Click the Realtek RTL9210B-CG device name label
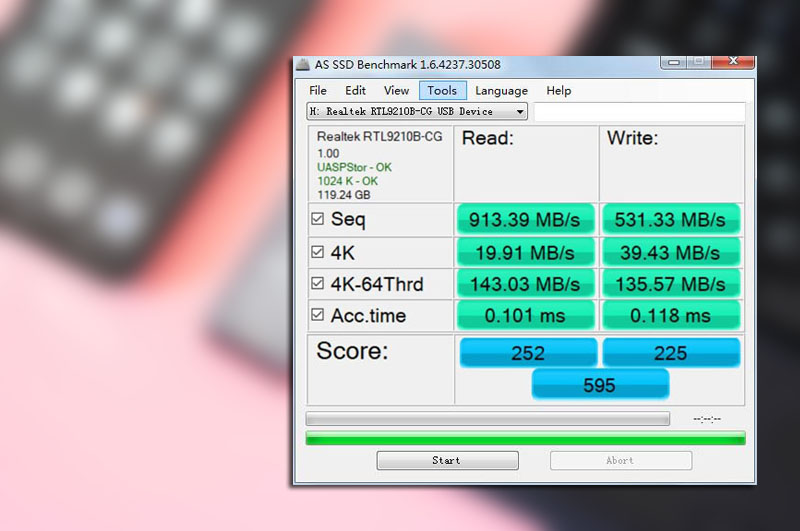 (x=380, y=137)
